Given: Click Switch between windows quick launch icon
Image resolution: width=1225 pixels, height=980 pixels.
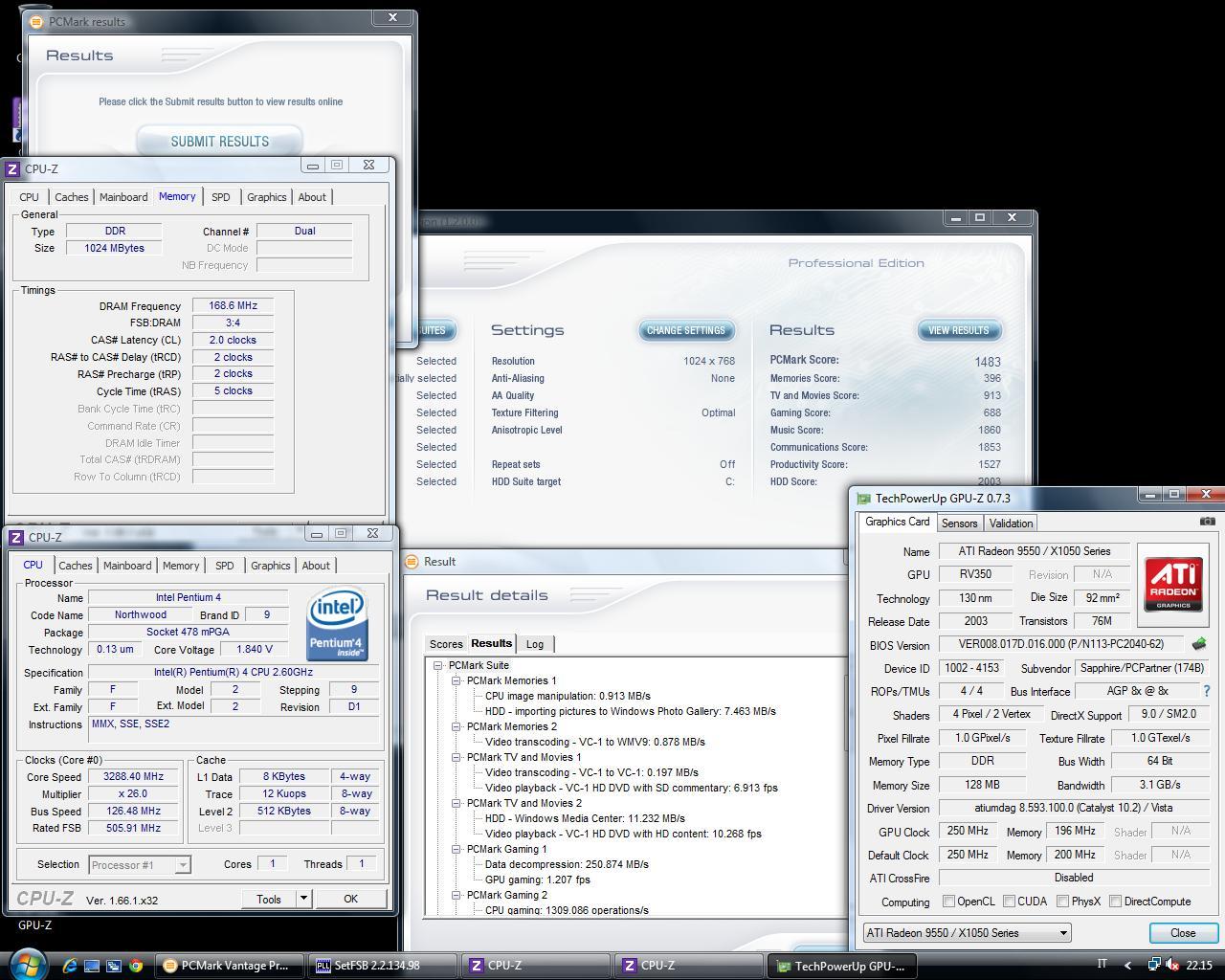Looking at the screenshot, I should coord(114,966).
